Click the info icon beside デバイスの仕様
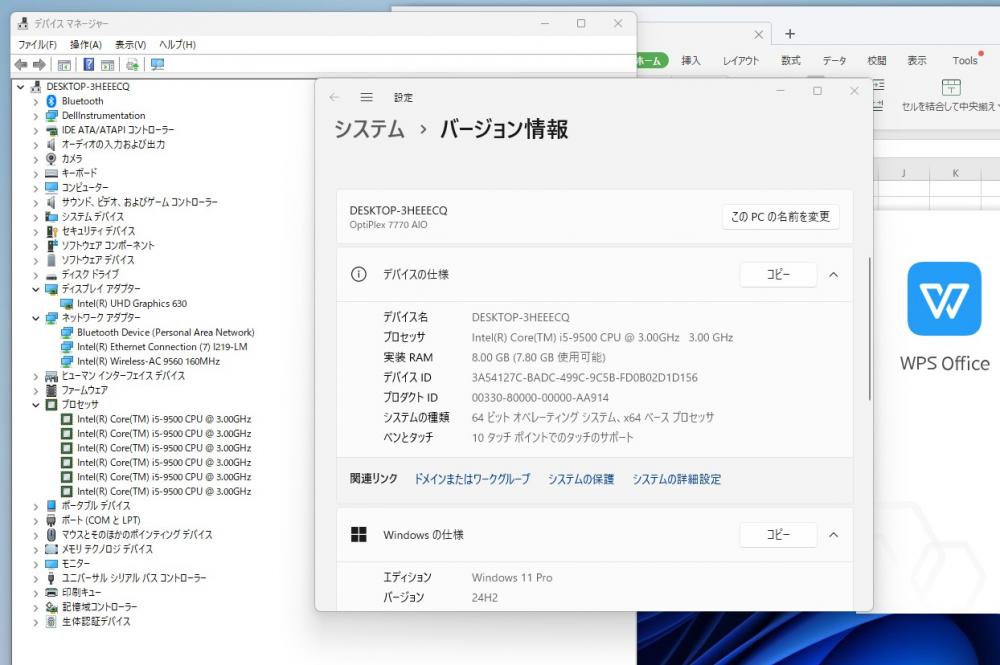1000x665 pixels. 359,274
